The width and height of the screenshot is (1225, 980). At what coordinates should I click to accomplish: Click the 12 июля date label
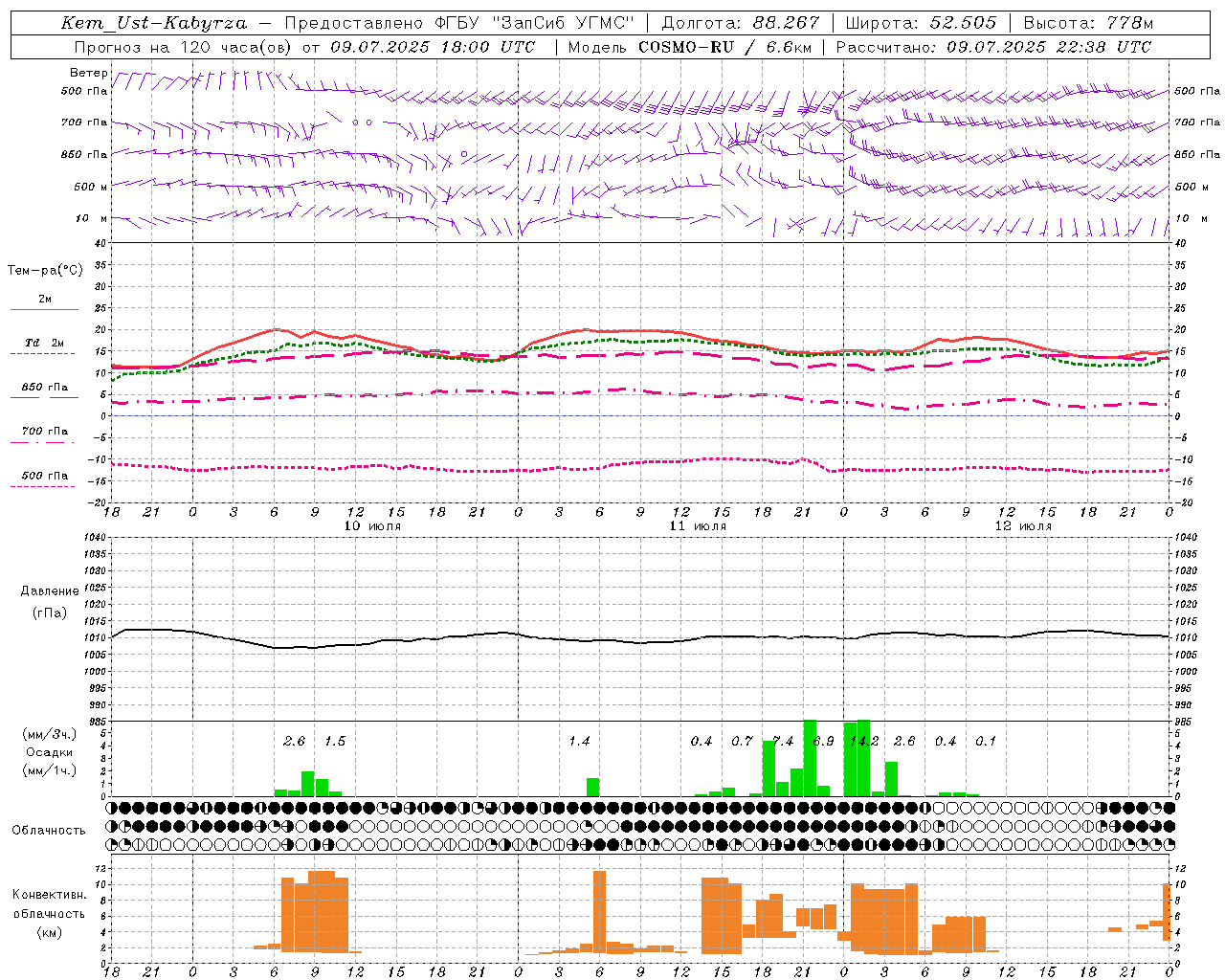click(x=1023, y=526)
